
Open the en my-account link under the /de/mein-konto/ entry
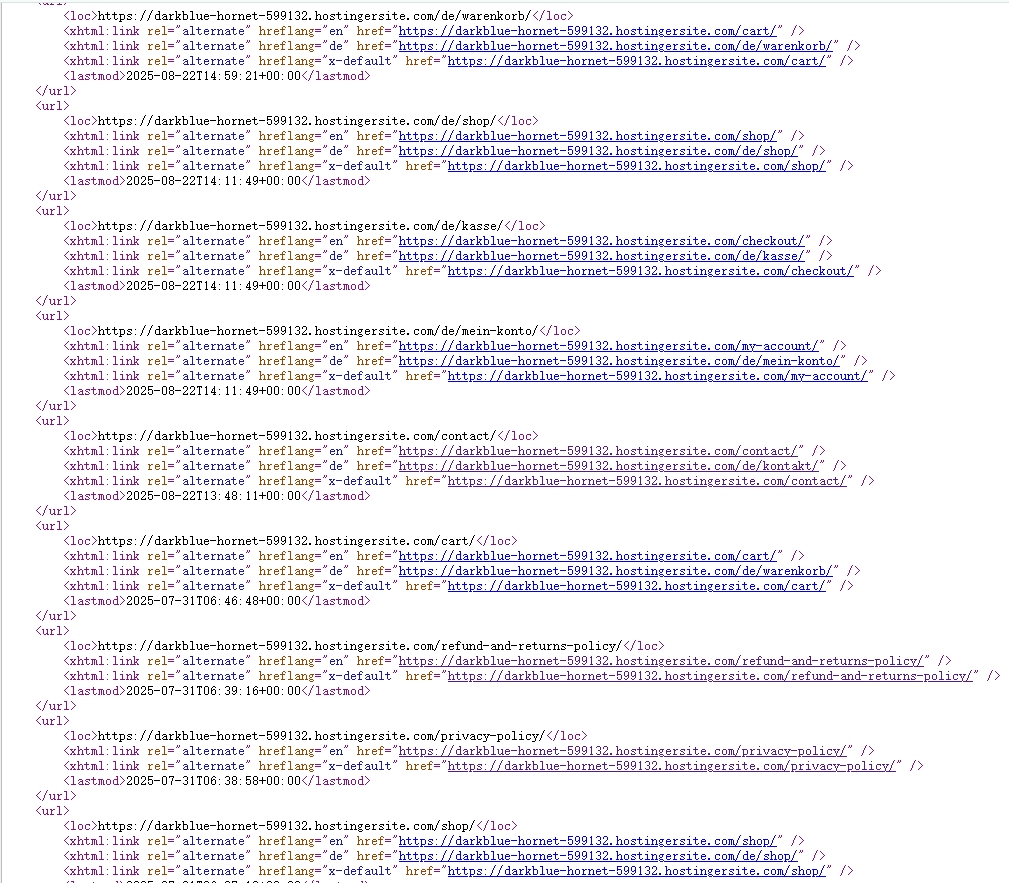point(609,346)
